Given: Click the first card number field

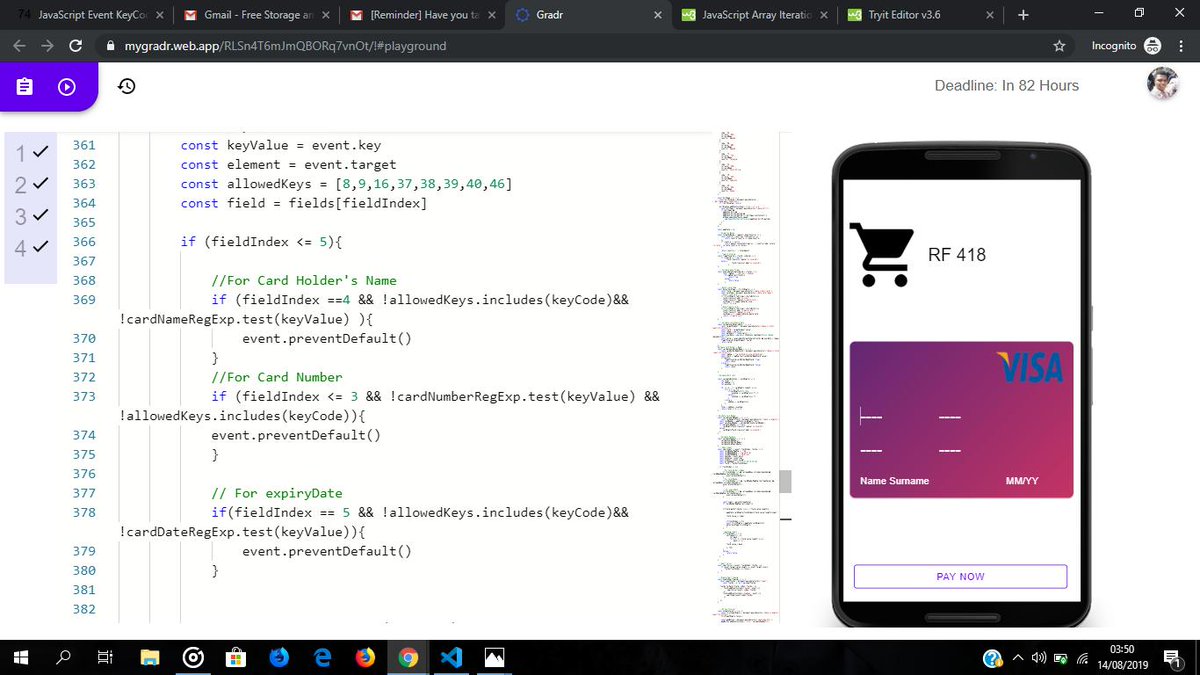Looking at the screenshot, I should tap(871, 417).
